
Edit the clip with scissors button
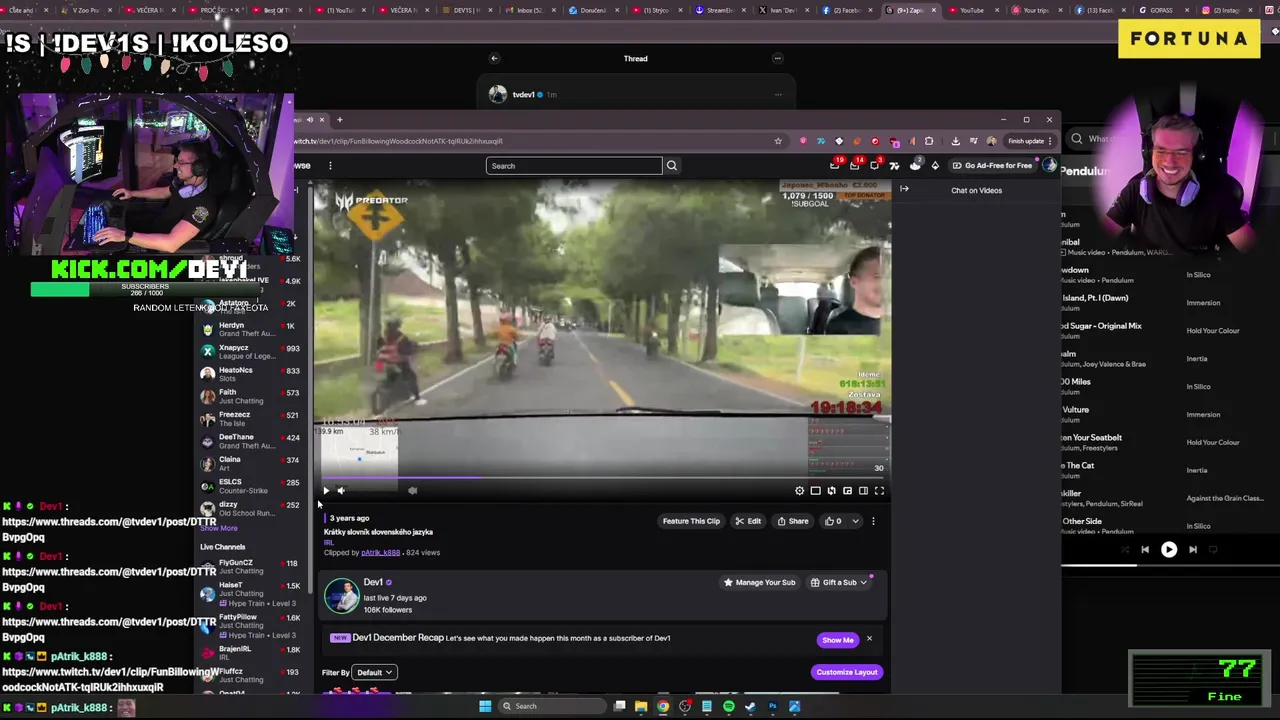click(x=748, y=521)
